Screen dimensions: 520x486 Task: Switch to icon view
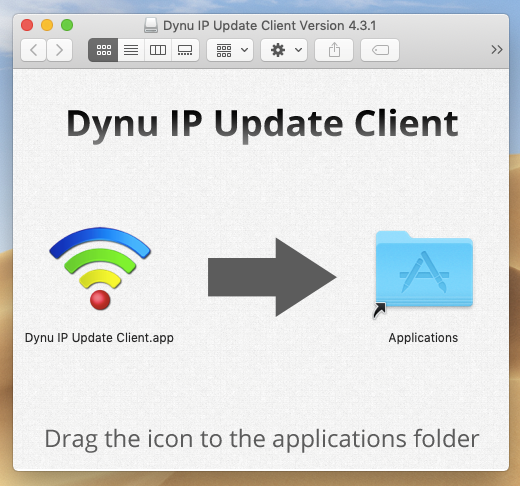click(x=103, y=50)
